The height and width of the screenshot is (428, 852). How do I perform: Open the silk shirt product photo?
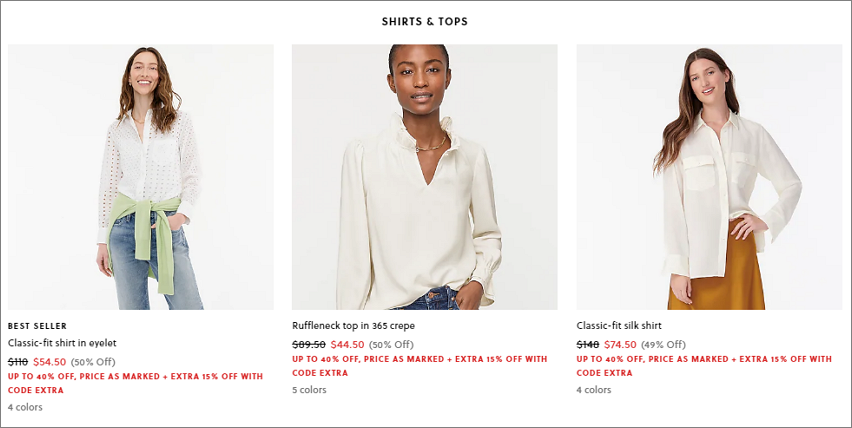[x=709, y=177]
